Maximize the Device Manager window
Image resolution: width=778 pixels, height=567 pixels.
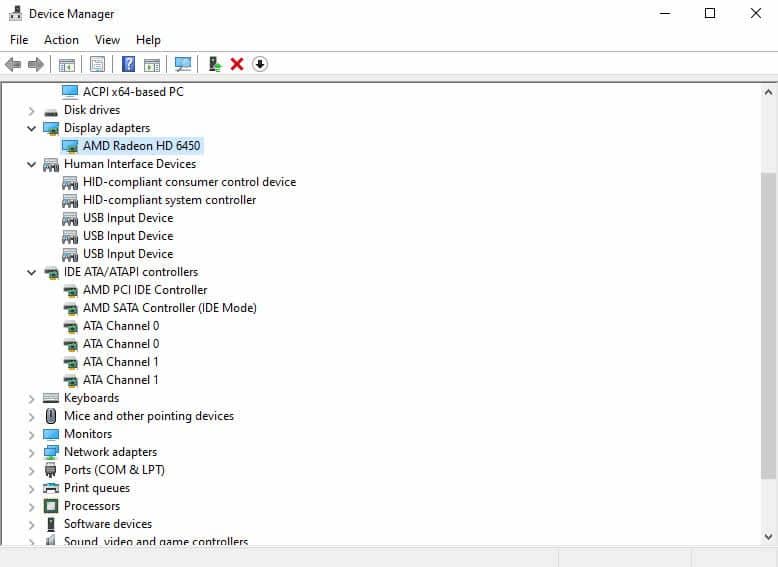coord(710,13)
